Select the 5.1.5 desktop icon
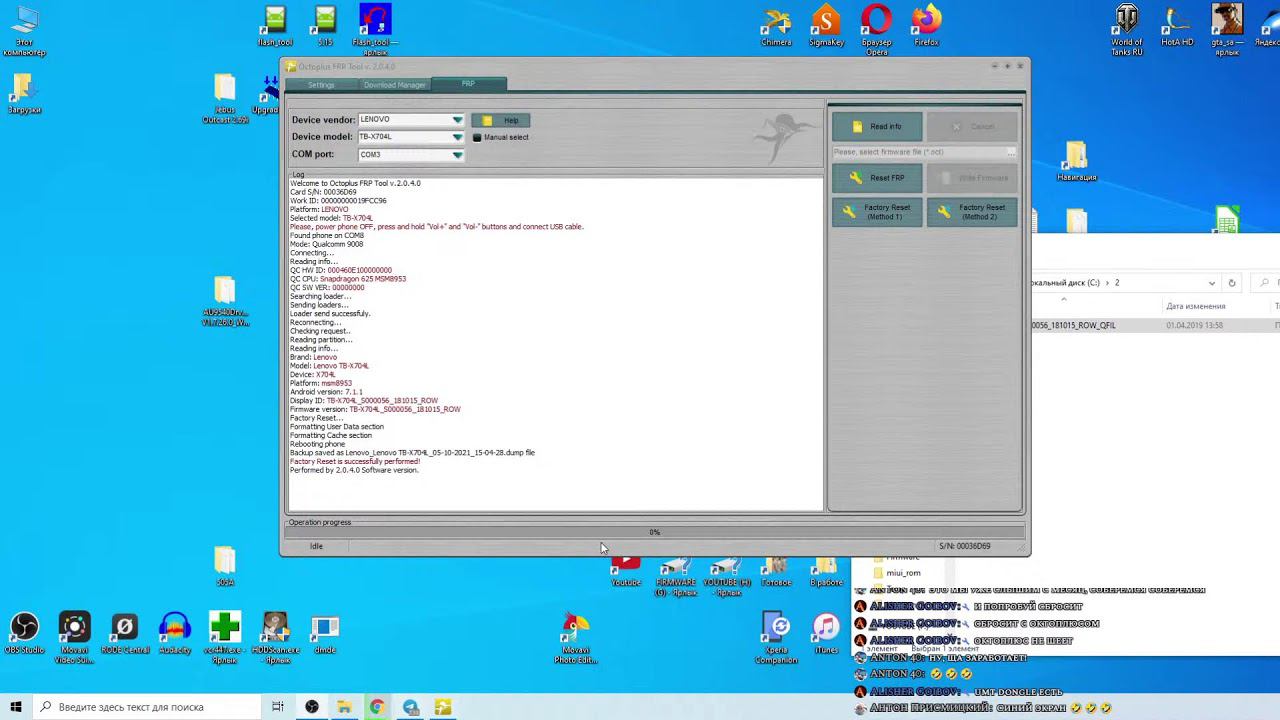This screenshot has height=720, width=1280. [325, 26]
